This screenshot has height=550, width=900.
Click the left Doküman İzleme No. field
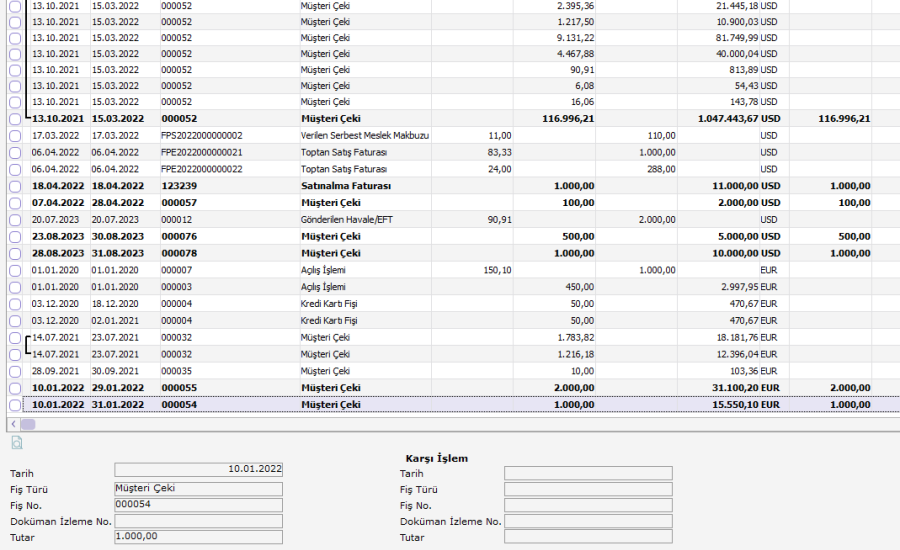point(198,521)
